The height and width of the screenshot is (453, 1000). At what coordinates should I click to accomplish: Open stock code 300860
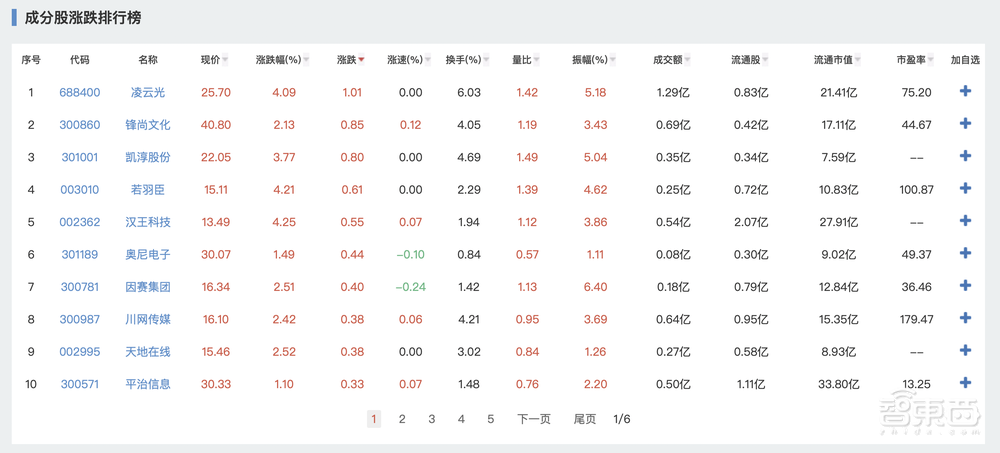coord(80,124)
